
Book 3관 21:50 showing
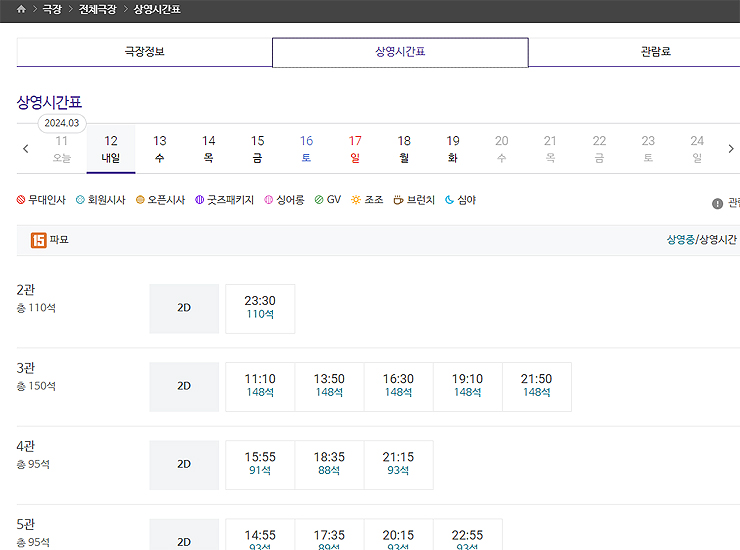[537, 387]
